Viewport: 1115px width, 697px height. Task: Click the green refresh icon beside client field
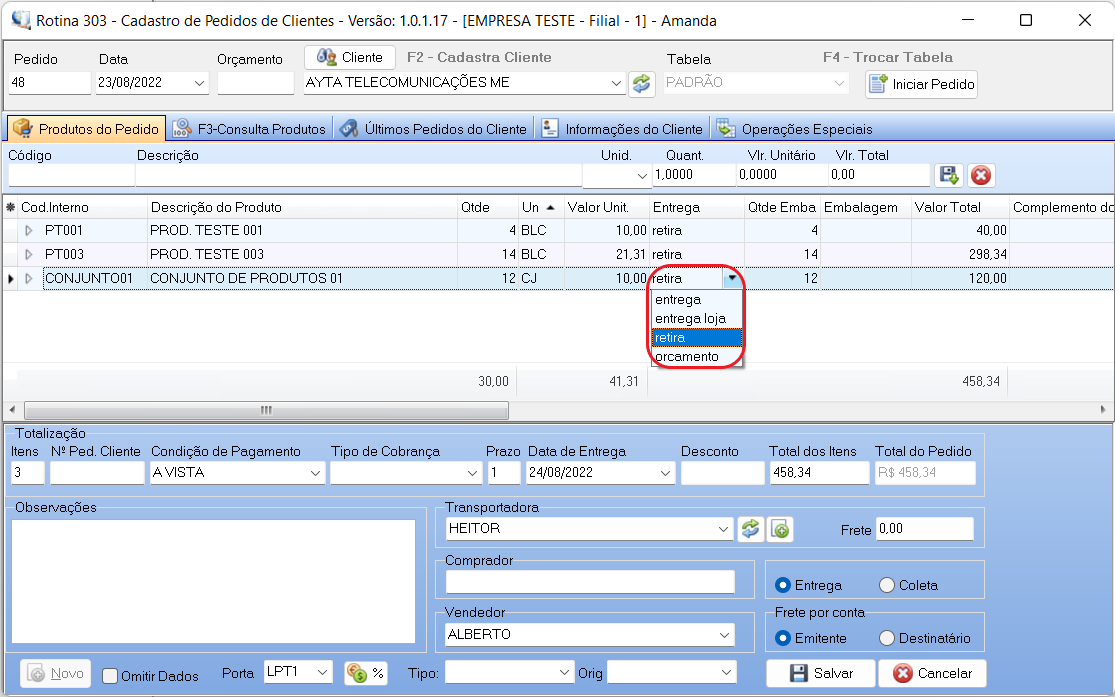point(641,83)
